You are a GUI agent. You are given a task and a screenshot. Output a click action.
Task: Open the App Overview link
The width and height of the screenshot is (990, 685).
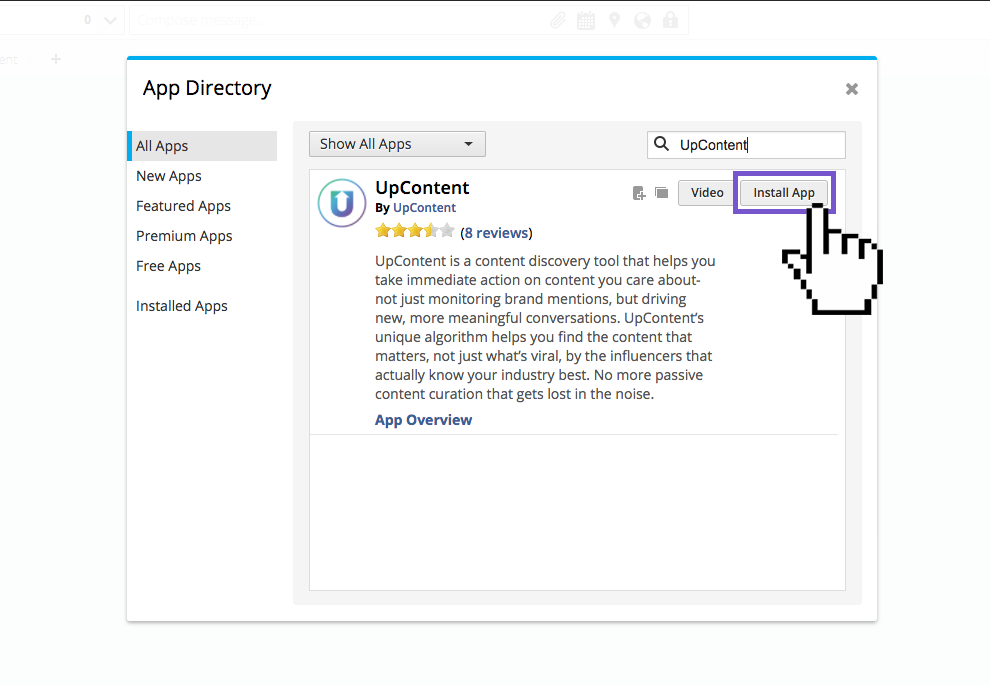point(423,420)
